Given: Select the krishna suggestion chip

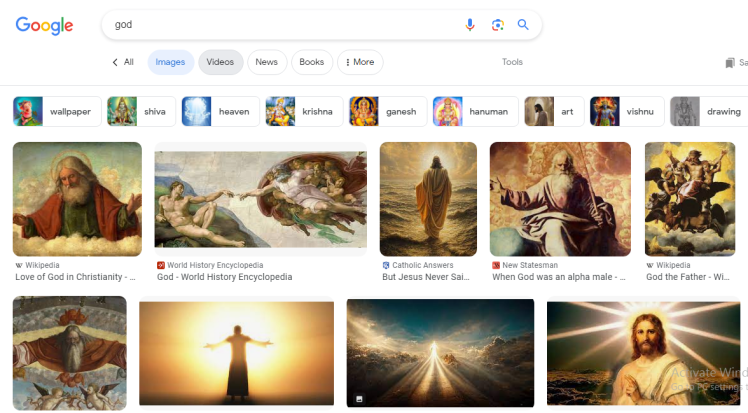Looking at the screenshot, I should click(303, 112).
